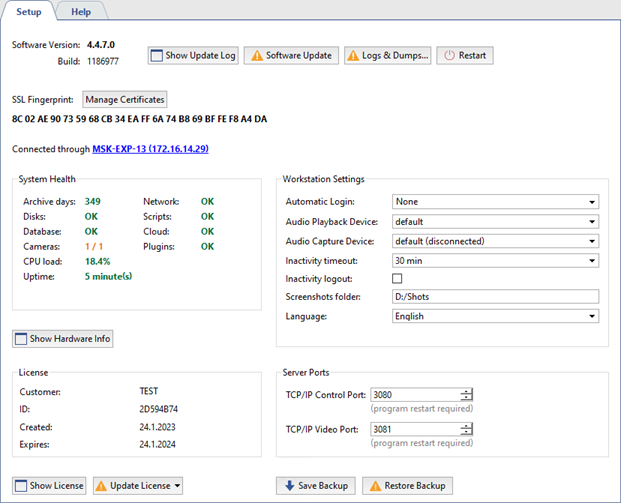Open Logs & Dumps warning button

388,55
